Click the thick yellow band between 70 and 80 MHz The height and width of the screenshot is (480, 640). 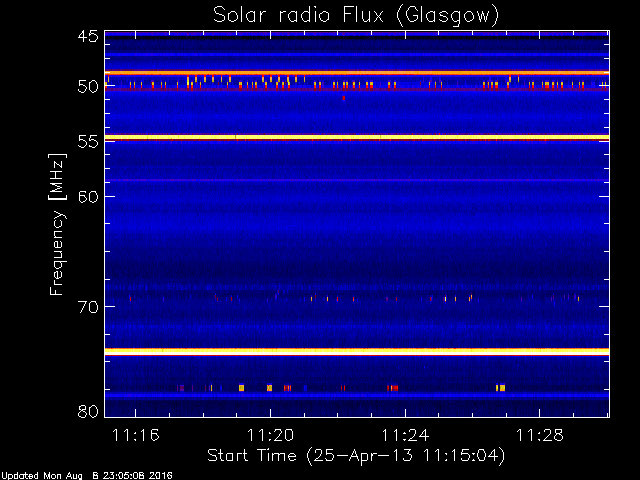tap(357, 351)
